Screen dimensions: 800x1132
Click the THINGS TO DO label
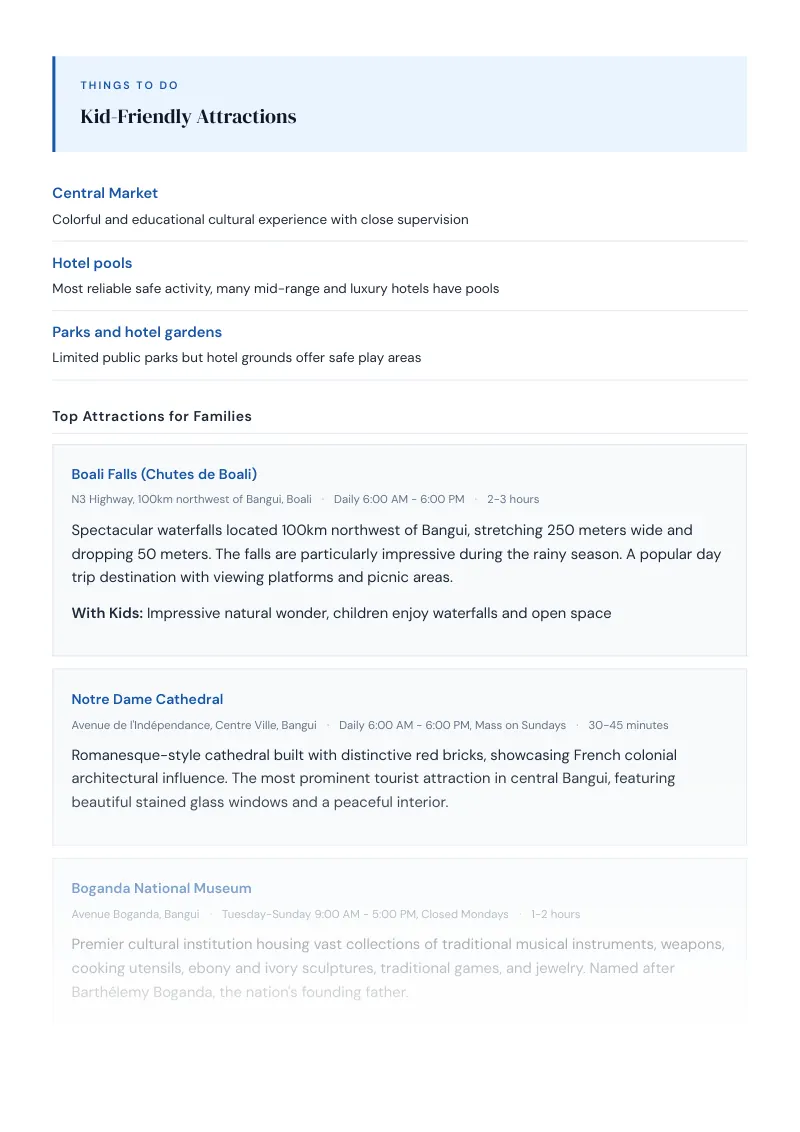click(129, 85)
